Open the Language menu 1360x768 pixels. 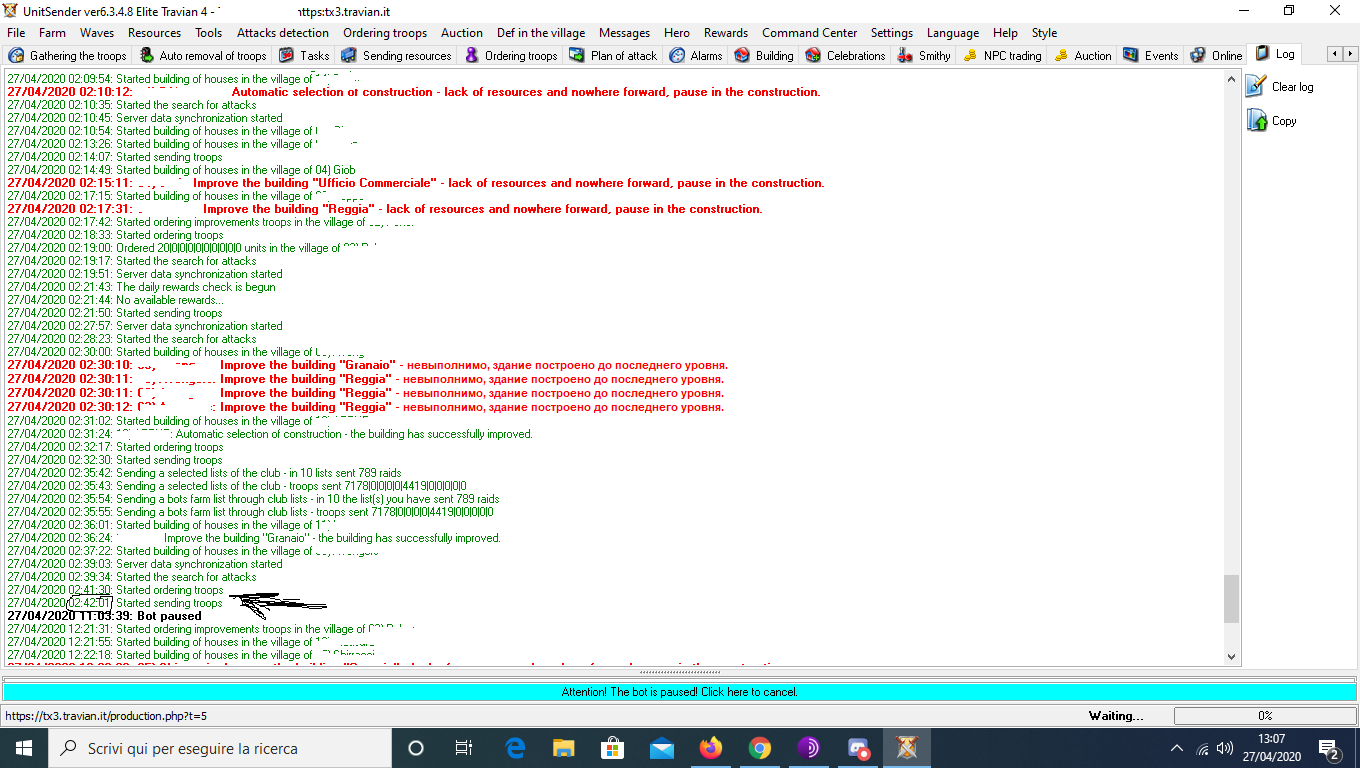pyautogui.click(x=953, y=33)
